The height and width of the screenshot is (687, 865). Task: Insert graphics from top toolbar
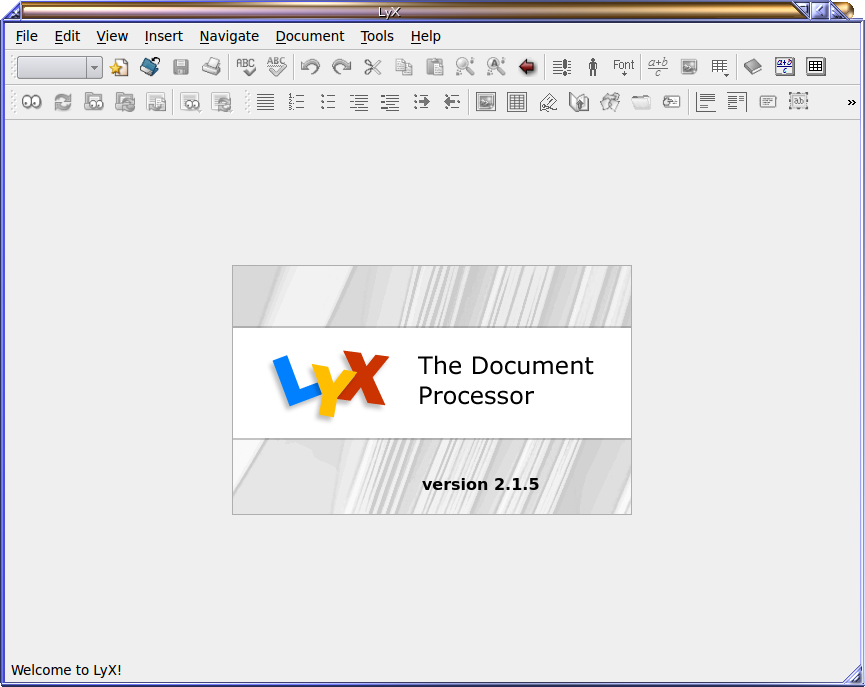689,67
